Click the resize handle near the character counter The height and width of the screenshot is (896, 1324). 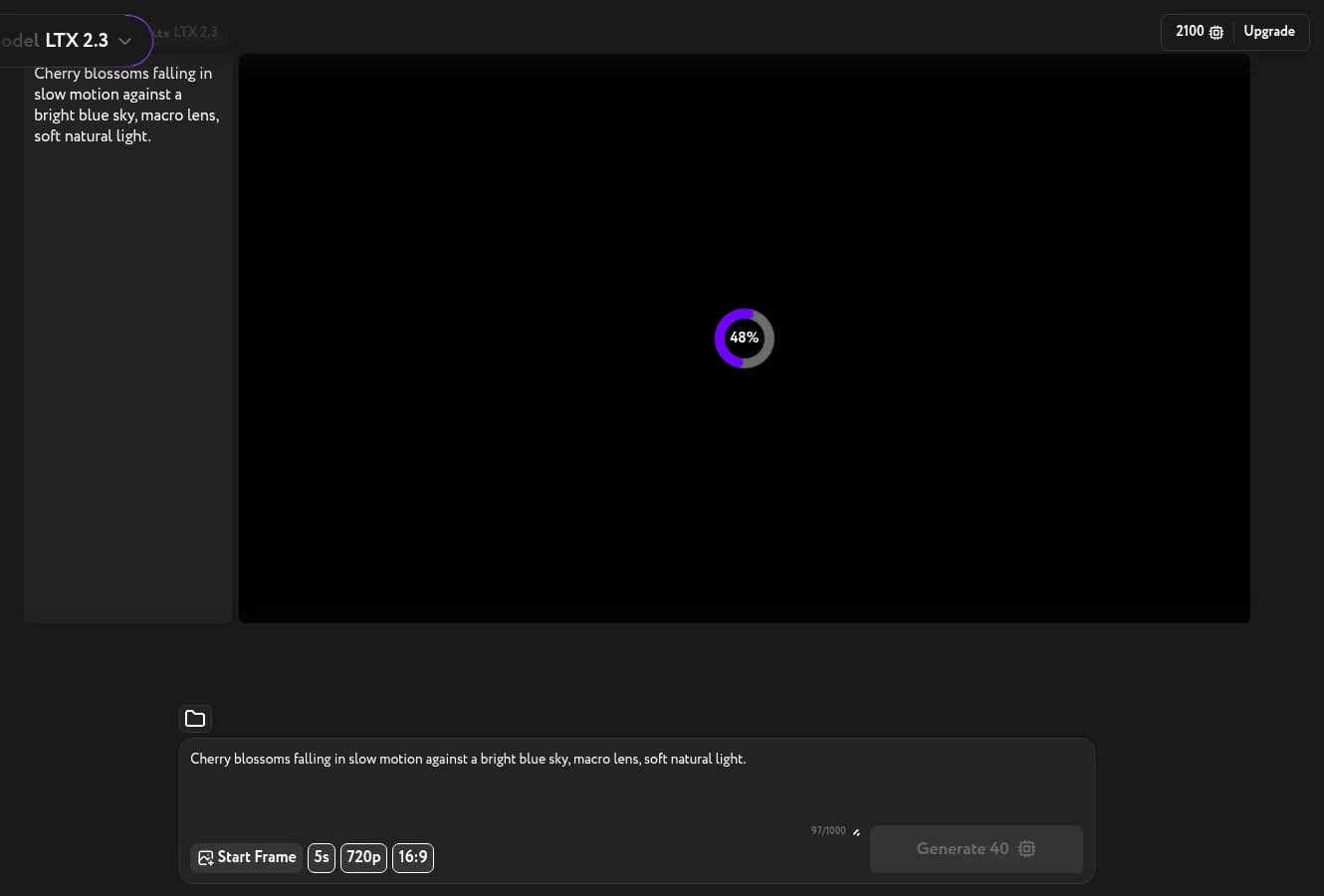tap(856, 832)
